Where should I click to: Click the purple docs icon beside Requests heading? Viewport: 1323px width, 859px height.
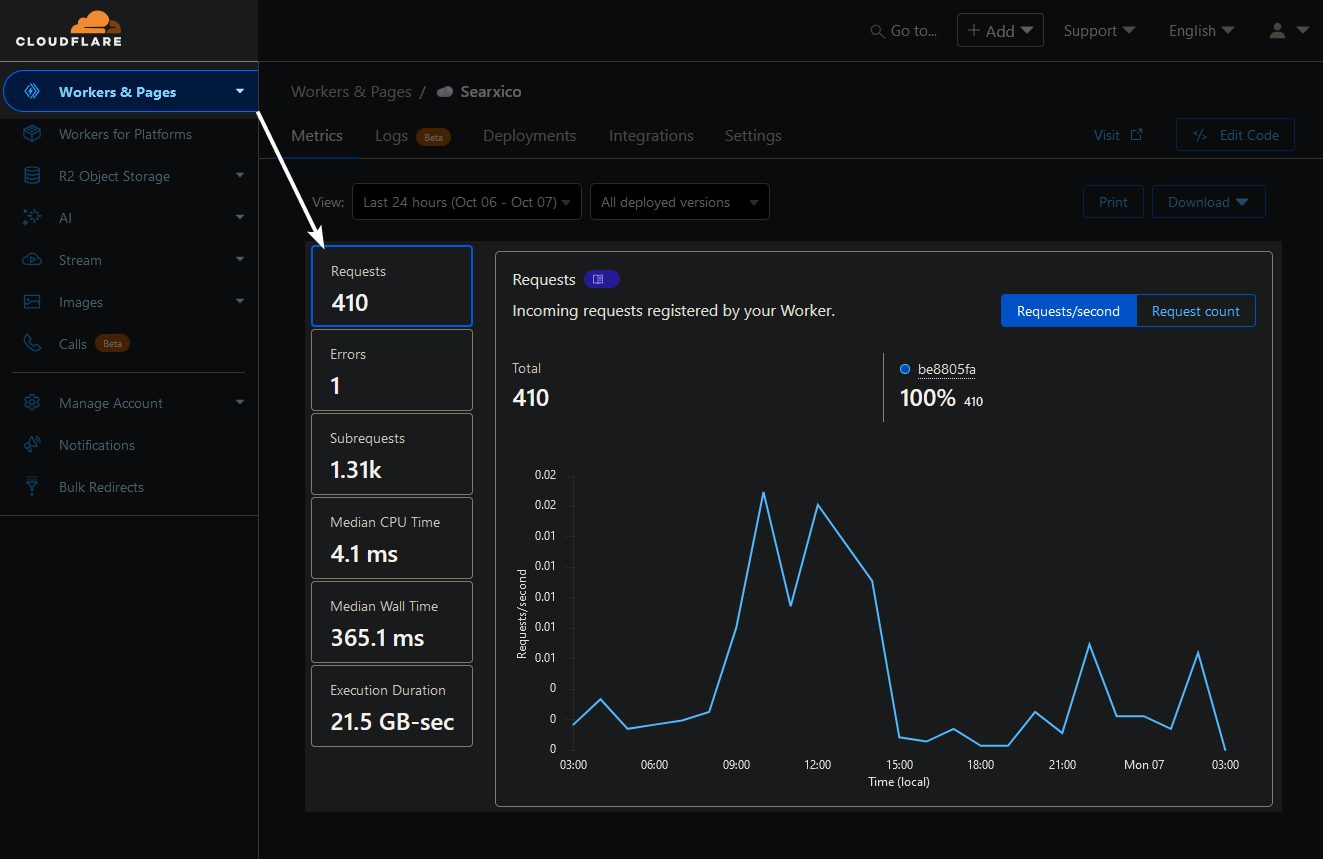(x=602, y=279)
